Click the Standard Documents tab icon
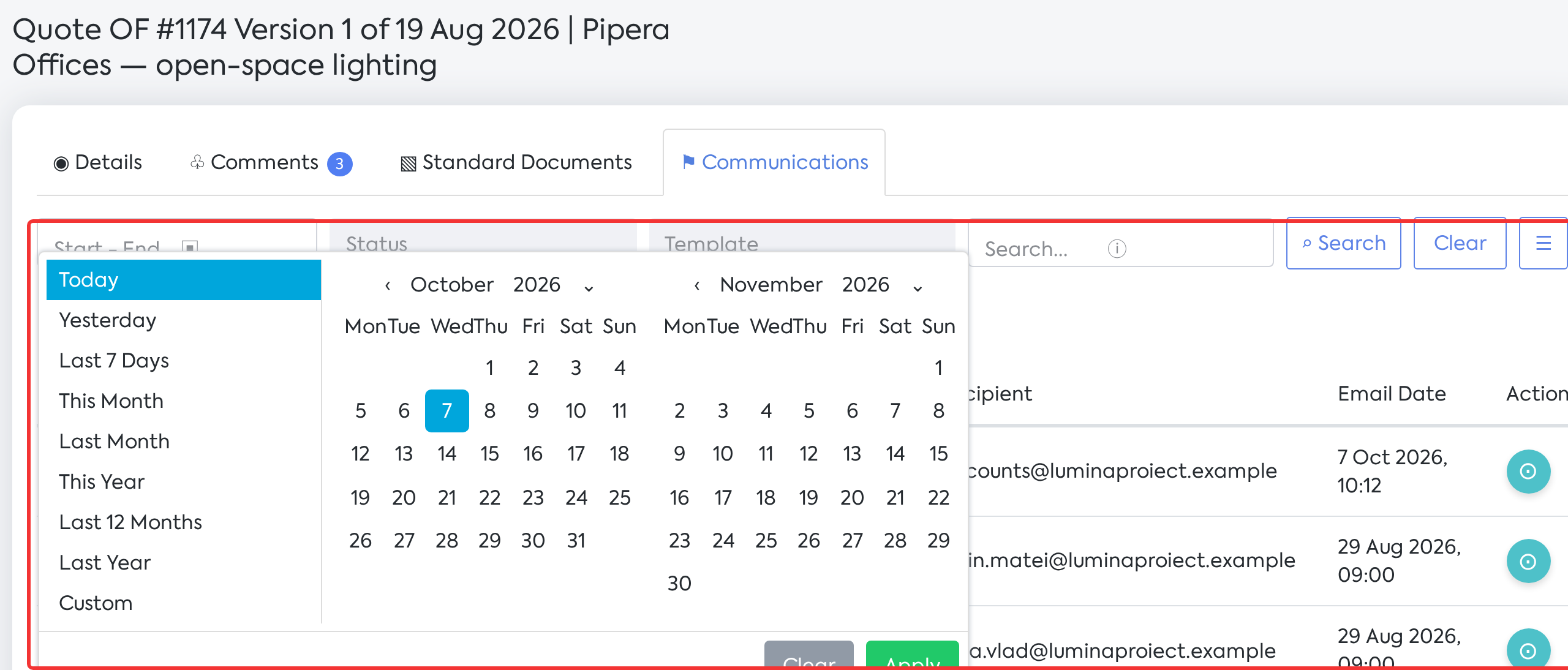This screenshot has width=1568, height=670. tap(409, 164)
